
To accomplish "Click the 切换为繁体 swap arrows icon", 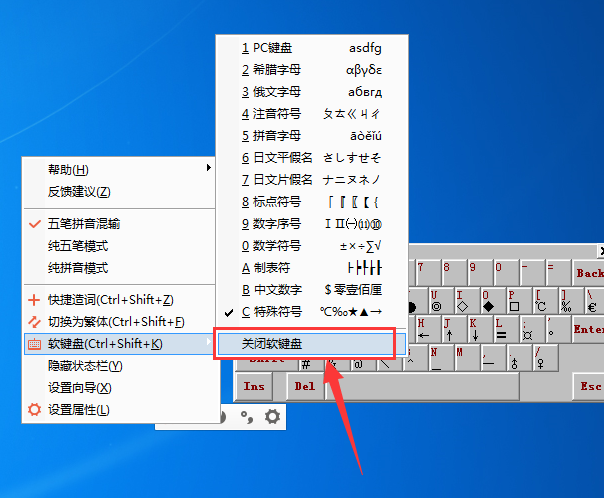I will click(x=34, y=322).
